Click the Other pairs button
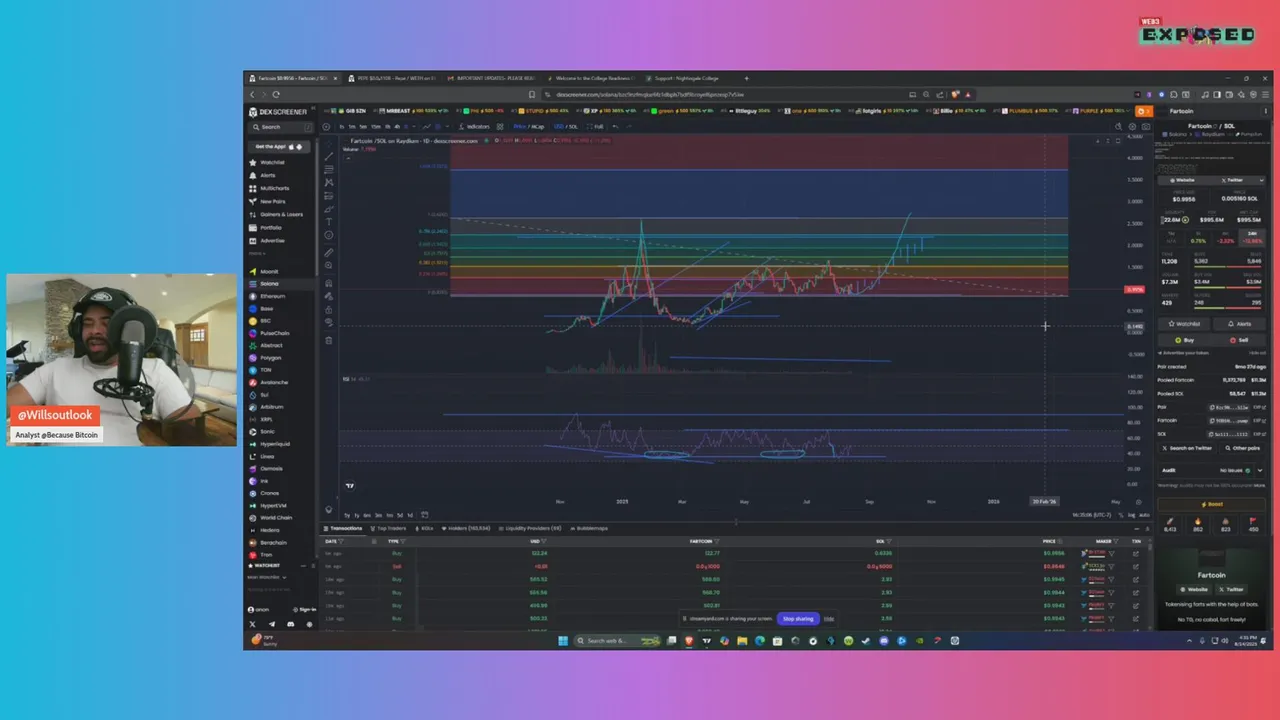Viewport: 1280px width, 720px height. click(1242, 448)
